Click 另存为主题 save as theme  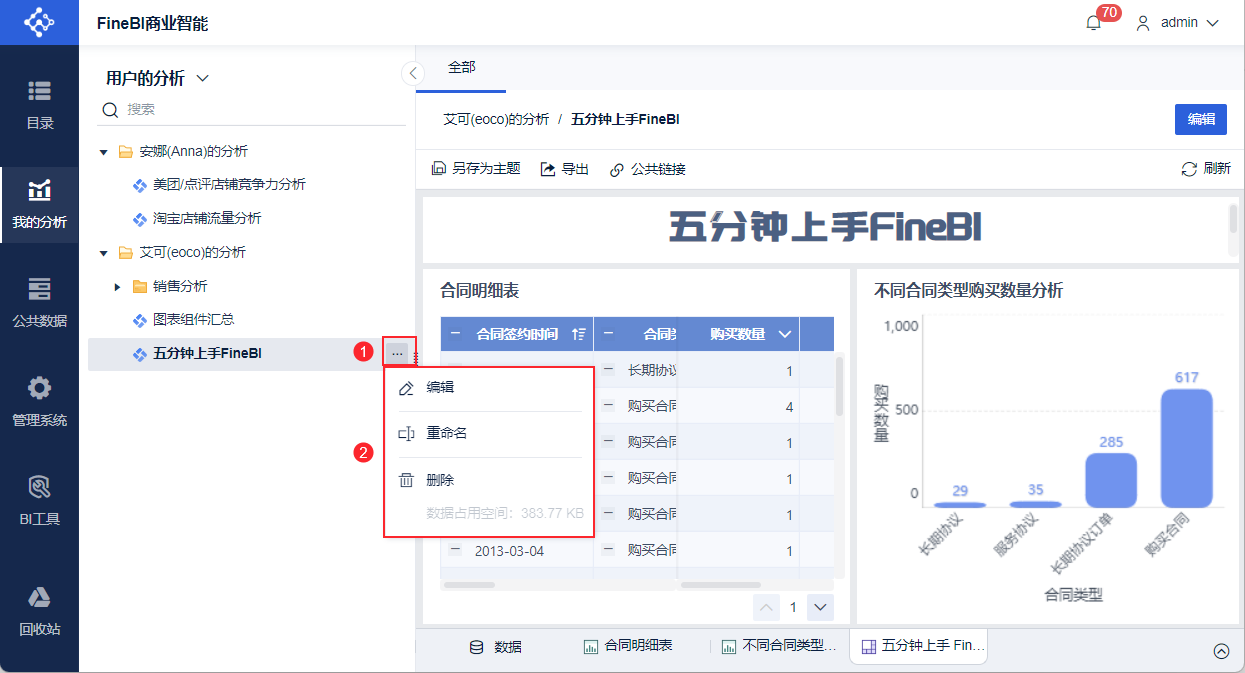[476, 169]
